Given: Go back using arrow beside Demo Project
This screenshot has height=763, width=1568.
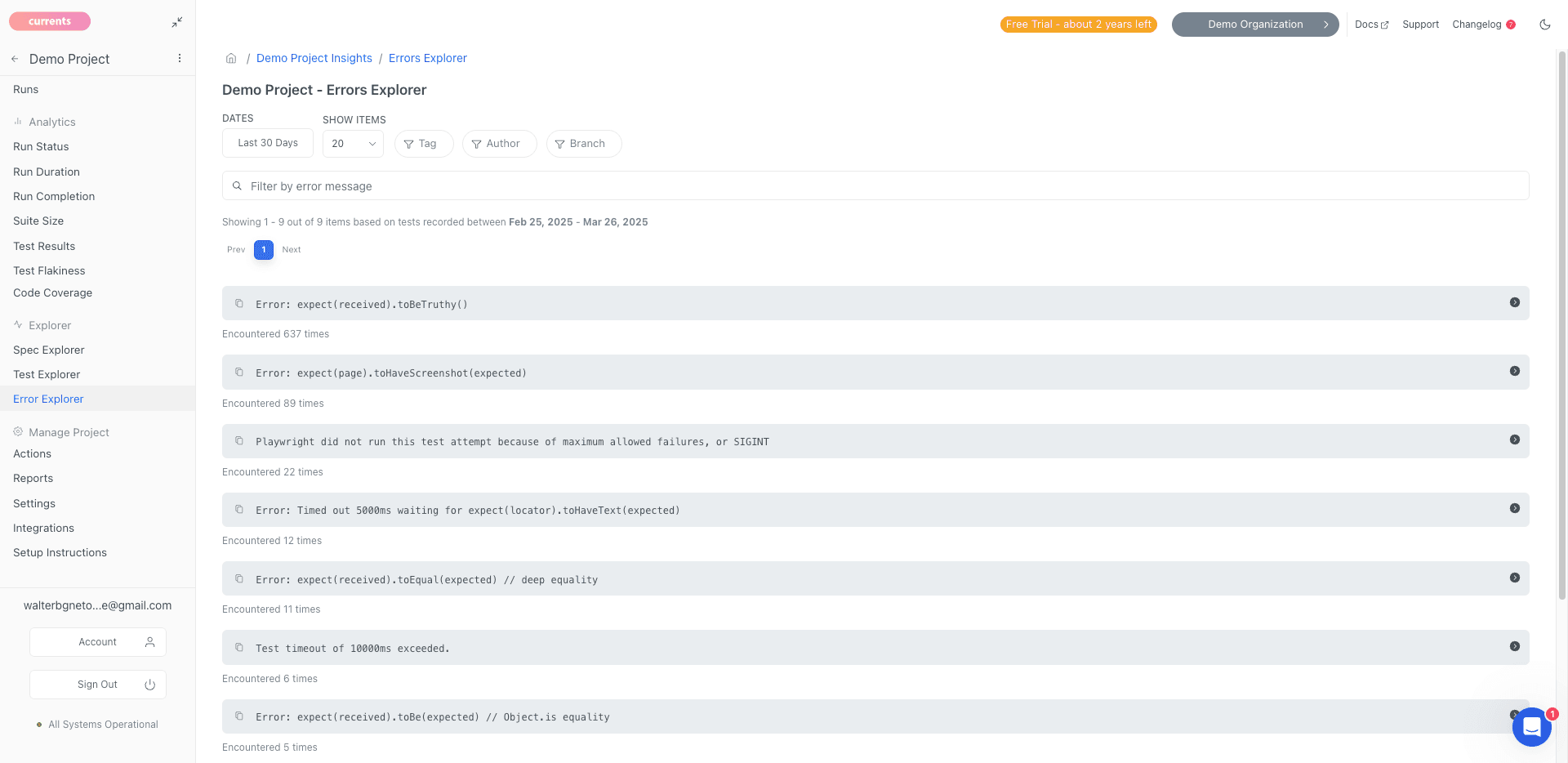Looking at the screenshot, I should click(15, 59).
